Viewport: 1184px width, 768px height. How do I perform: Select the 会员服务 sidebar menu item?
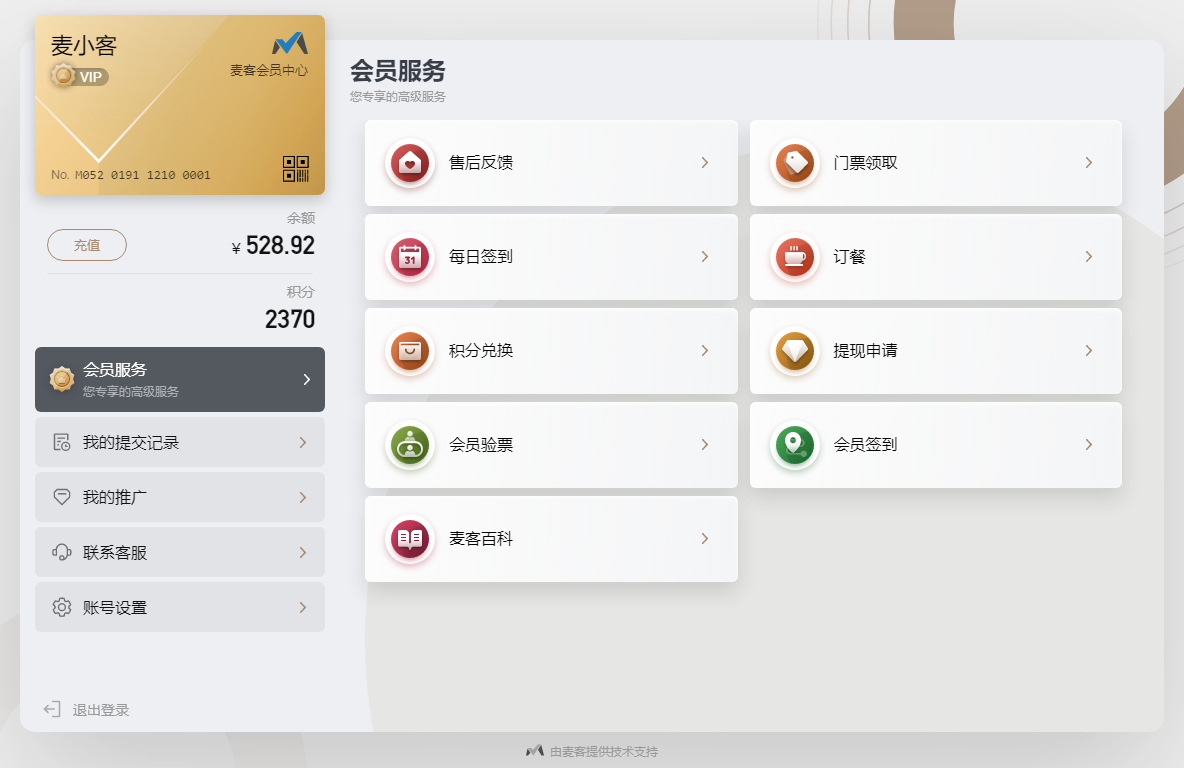coord(180,379)
